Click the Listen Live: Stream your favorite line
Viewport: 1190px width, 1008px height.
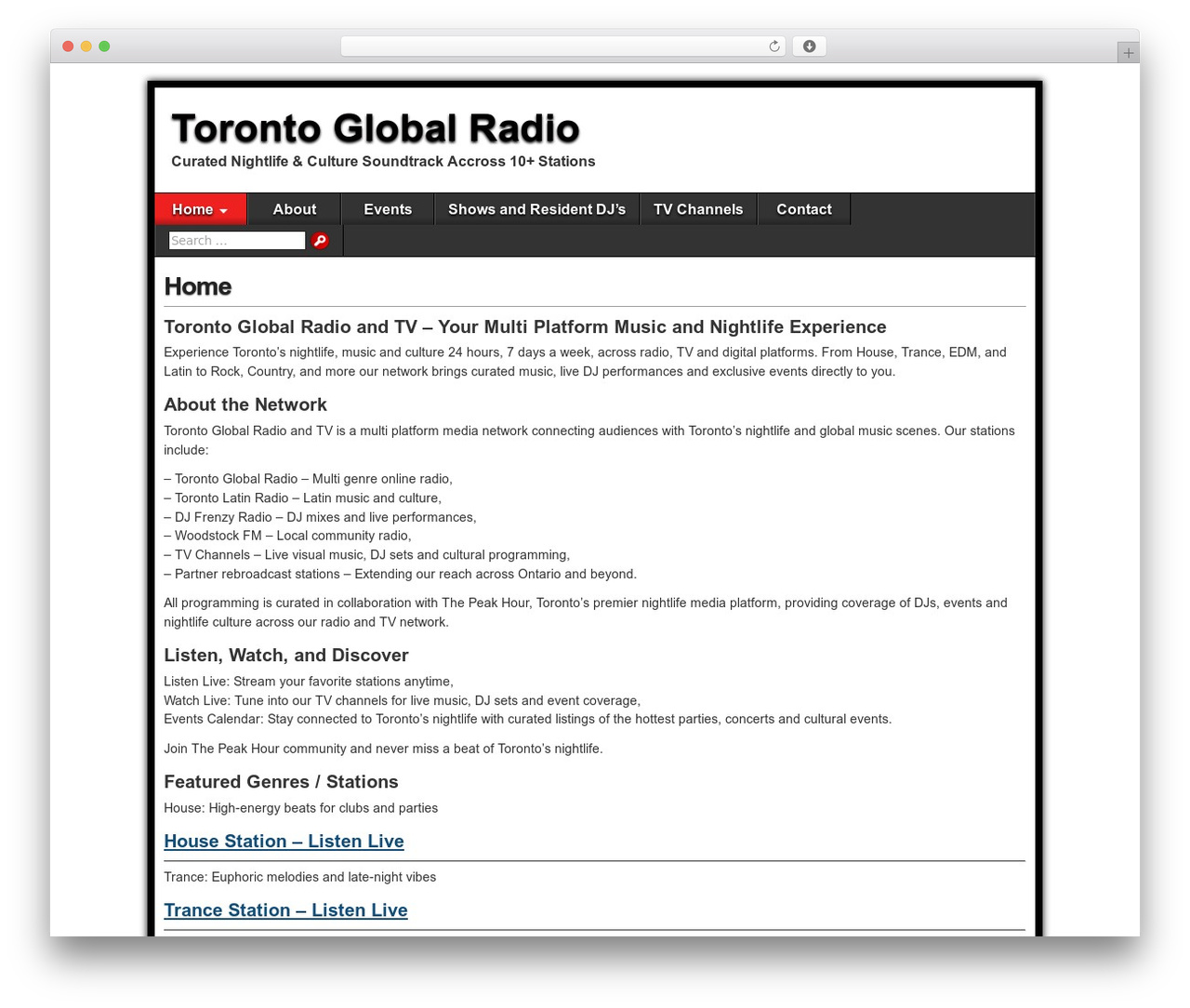click(309, 682)
